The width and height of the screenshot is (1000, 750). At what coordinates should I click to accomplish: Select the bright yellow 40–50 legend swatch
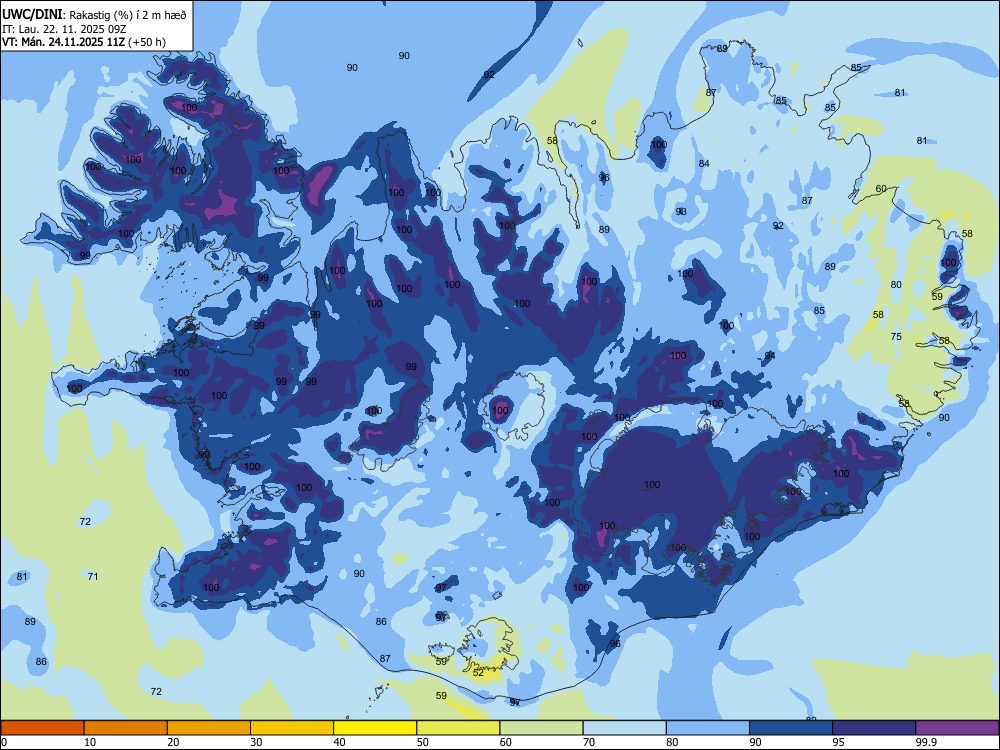pyautogui.click(x=375, y=728)
